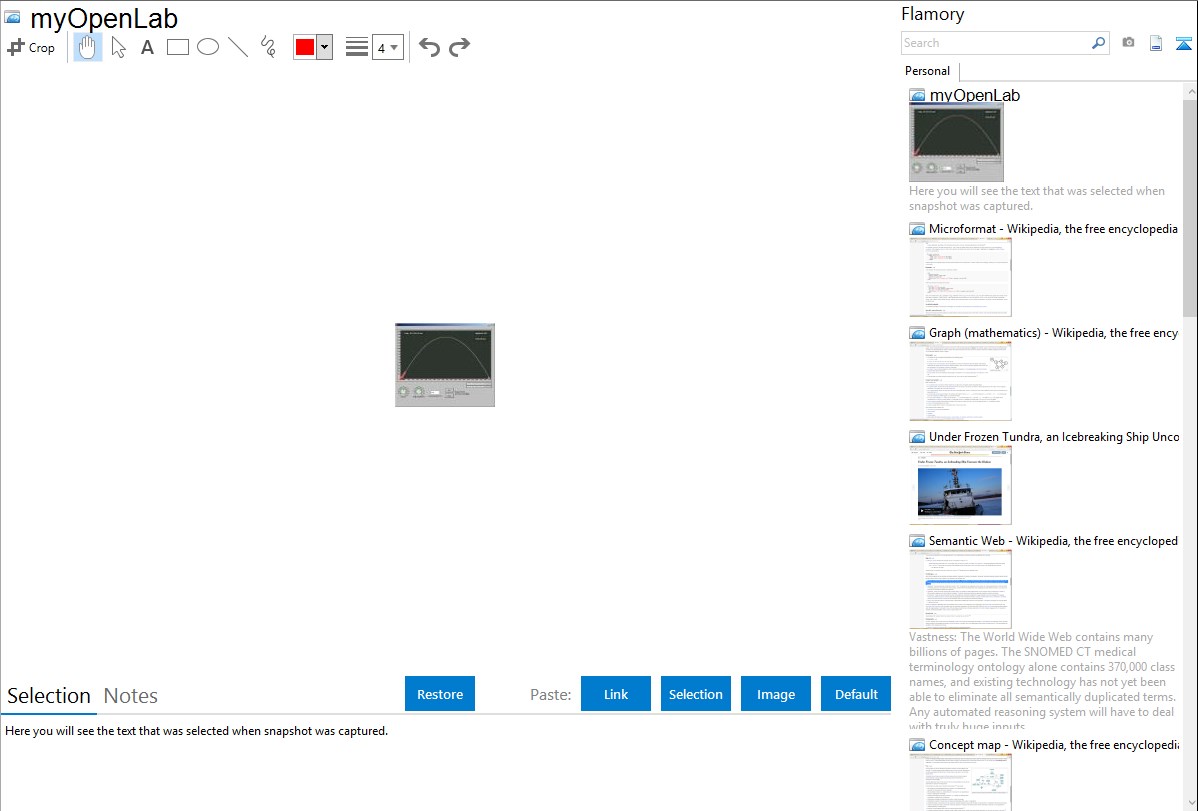The height and width of the screenshot is (811, 1198).
Task: Open the Concept map snapshot thumbnail
Action: pos(960,782)
